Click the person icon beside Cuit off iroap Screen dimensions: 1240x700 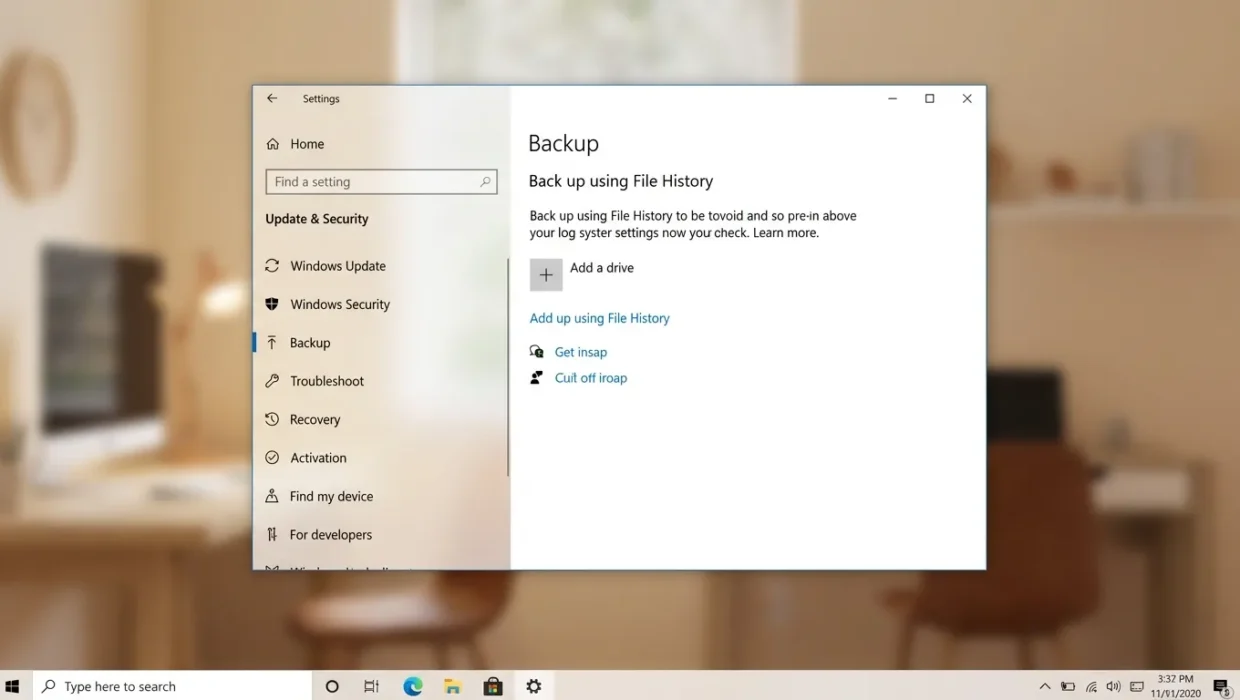point(537,378)
